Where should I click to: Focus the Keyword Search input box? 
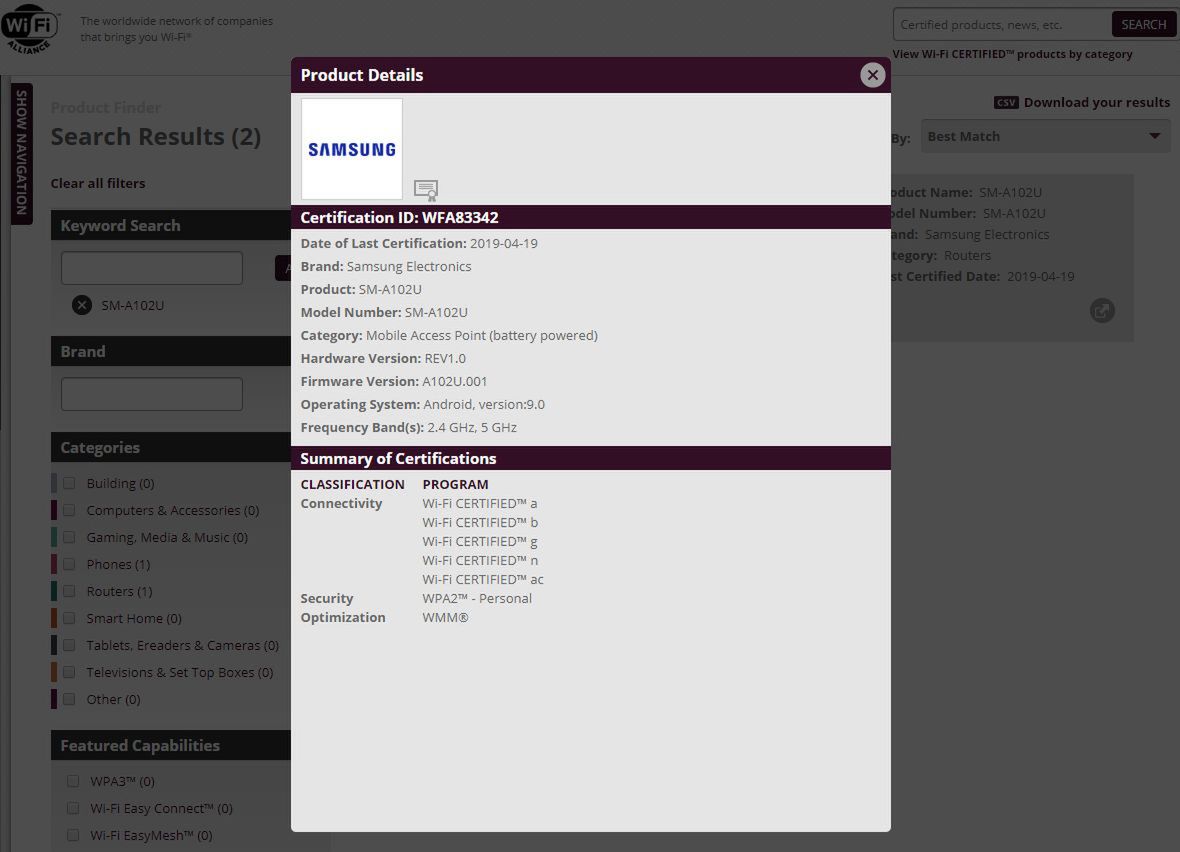(x=152, y=268)
